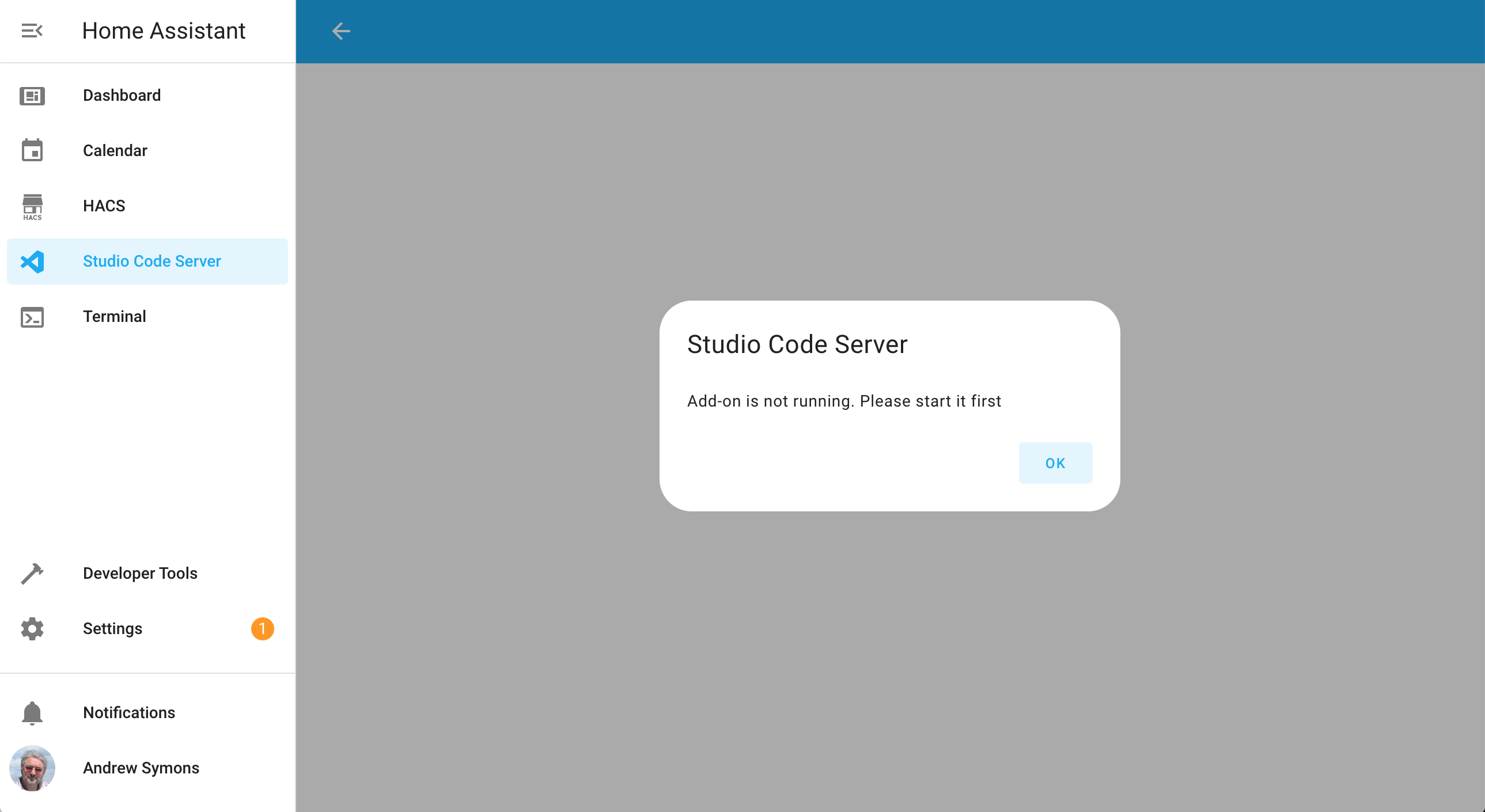Click the orange Settings notification badge

click(x=263, y=629)
